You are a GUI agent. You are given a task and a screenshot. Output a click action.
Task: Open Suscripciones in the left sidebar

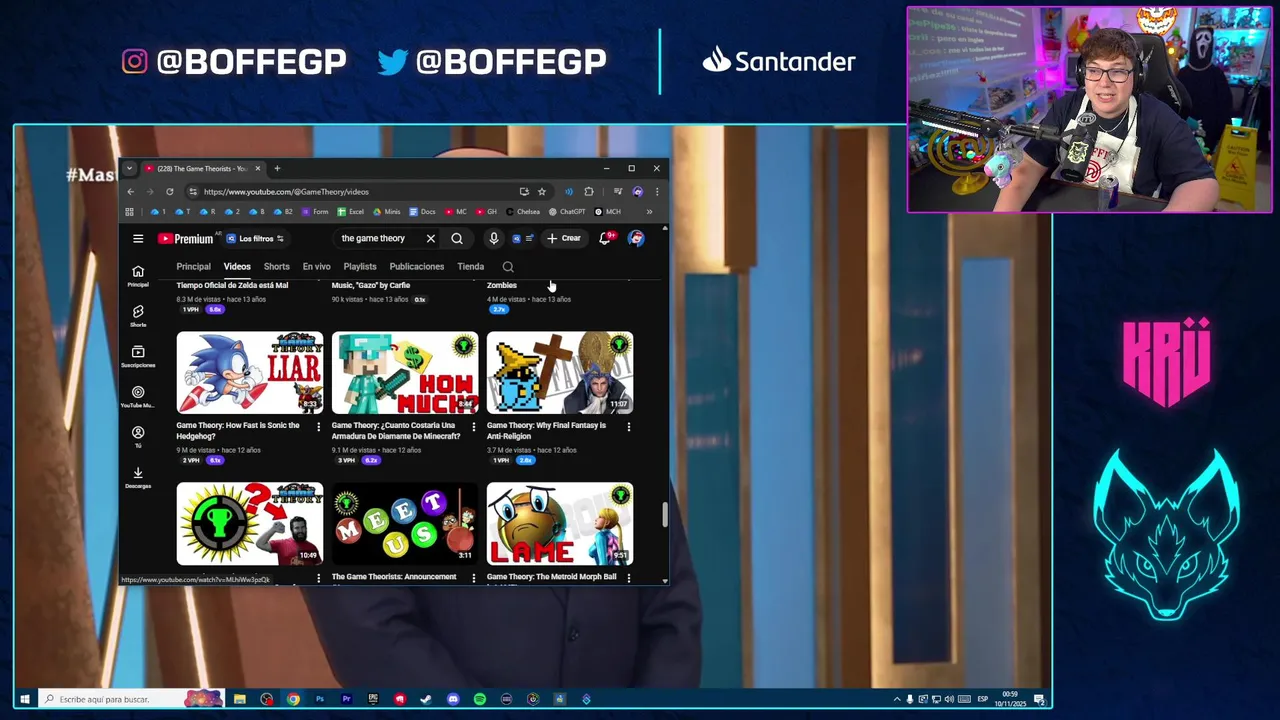tap(138, 357)
